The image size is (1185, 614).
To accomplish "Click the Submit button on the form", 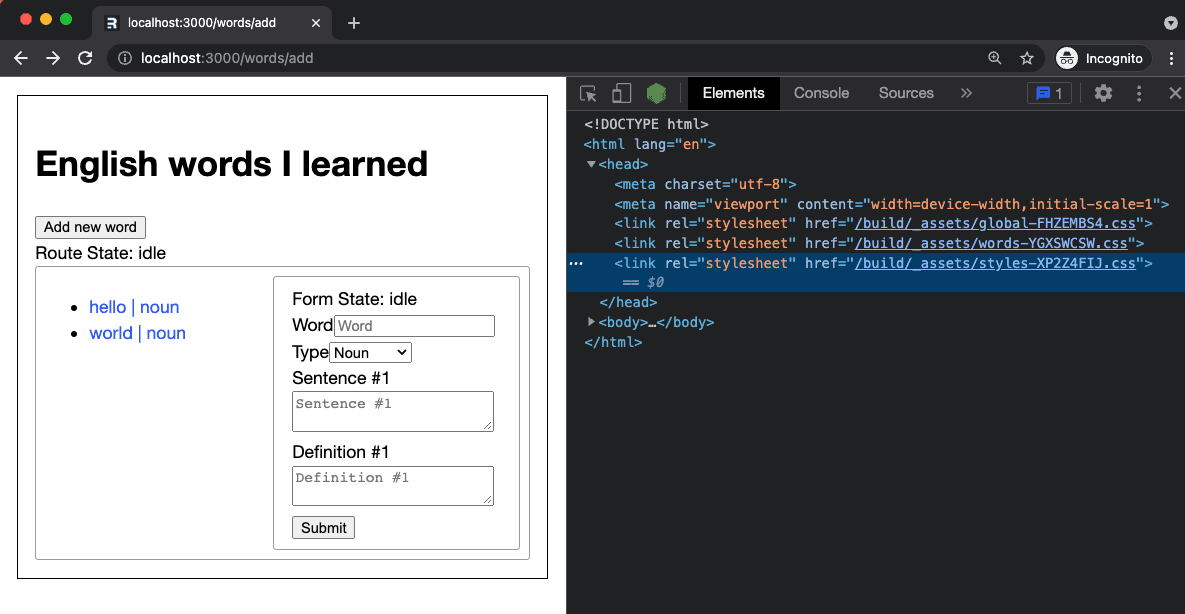I will 323,527.
